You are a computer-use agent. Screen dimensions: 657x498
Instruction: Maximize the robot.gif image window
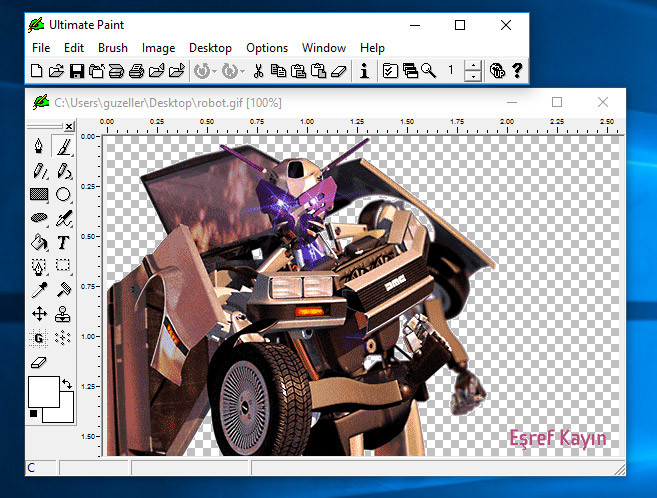pos(557,102)
